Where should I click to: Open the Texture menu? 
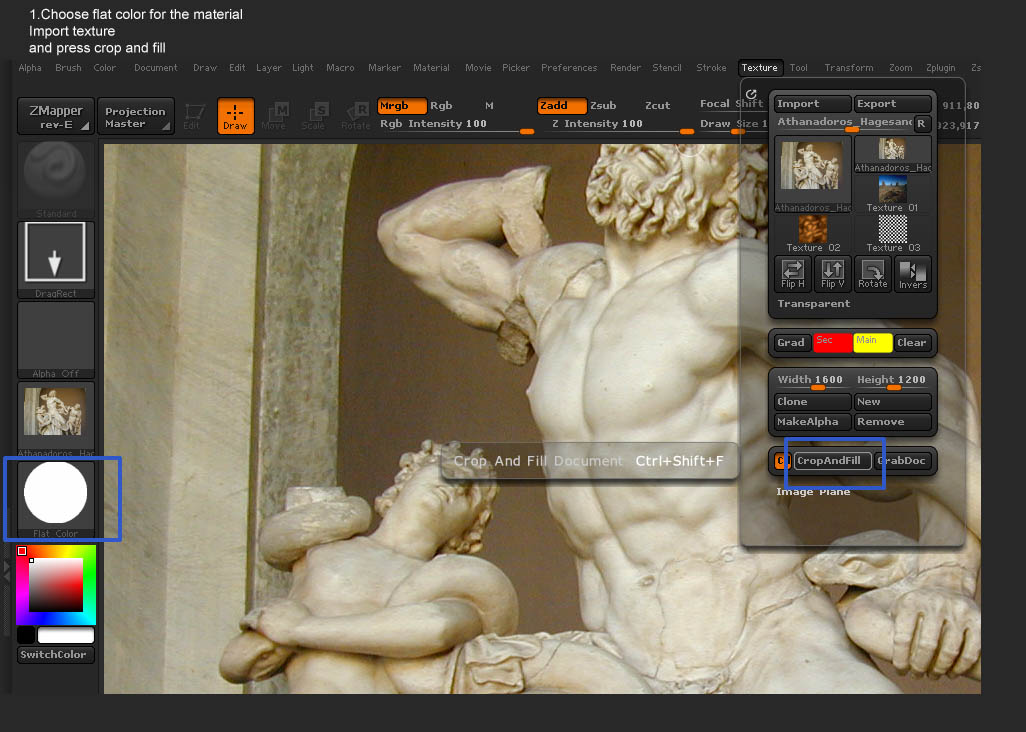760,68
